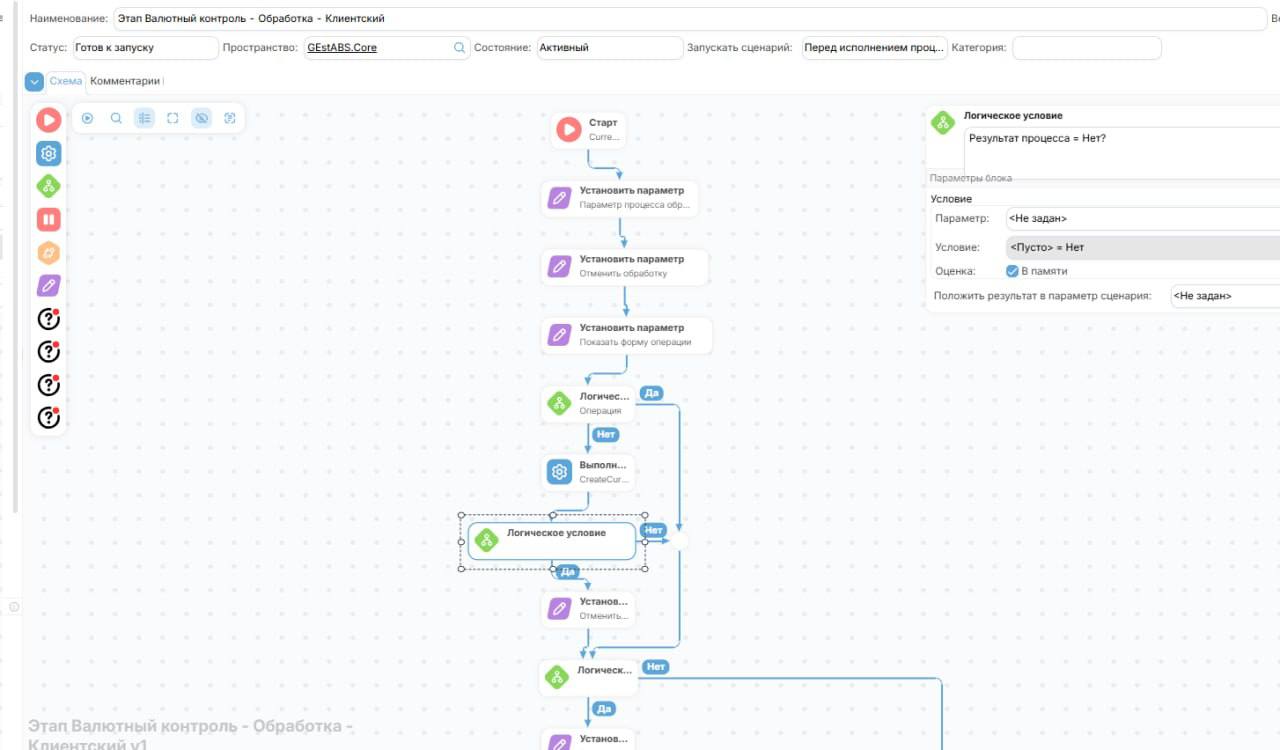Viewport: 1280px width, 750px height.
Task: Open the 'Состояние' dropdown showing 'Активный'
Action: tap(608, 47)
